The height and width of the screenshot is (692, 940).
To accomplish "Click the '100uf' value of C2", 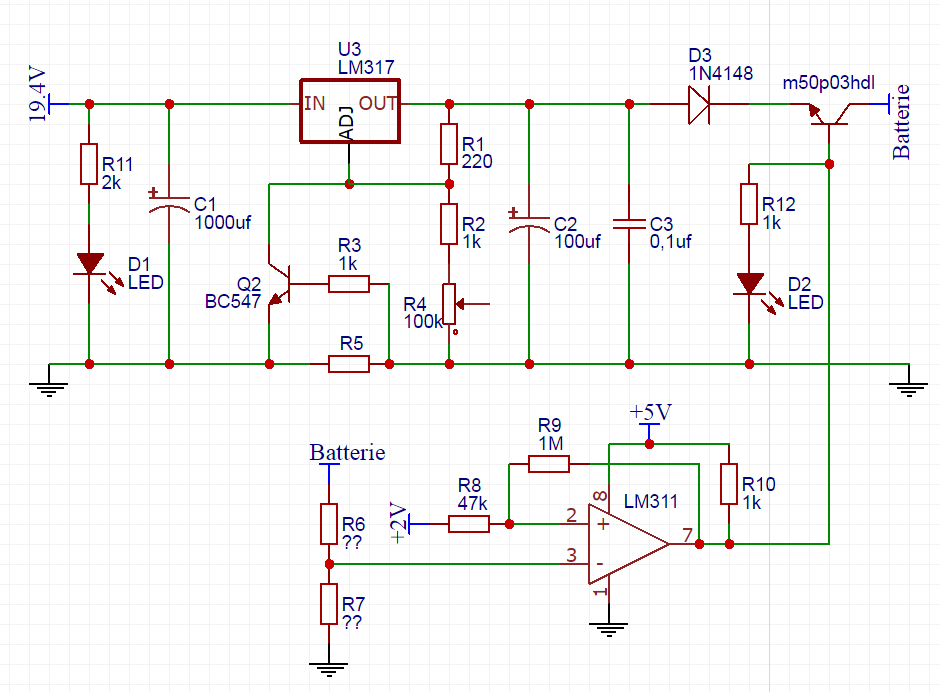I will click(x=577, y=242).
